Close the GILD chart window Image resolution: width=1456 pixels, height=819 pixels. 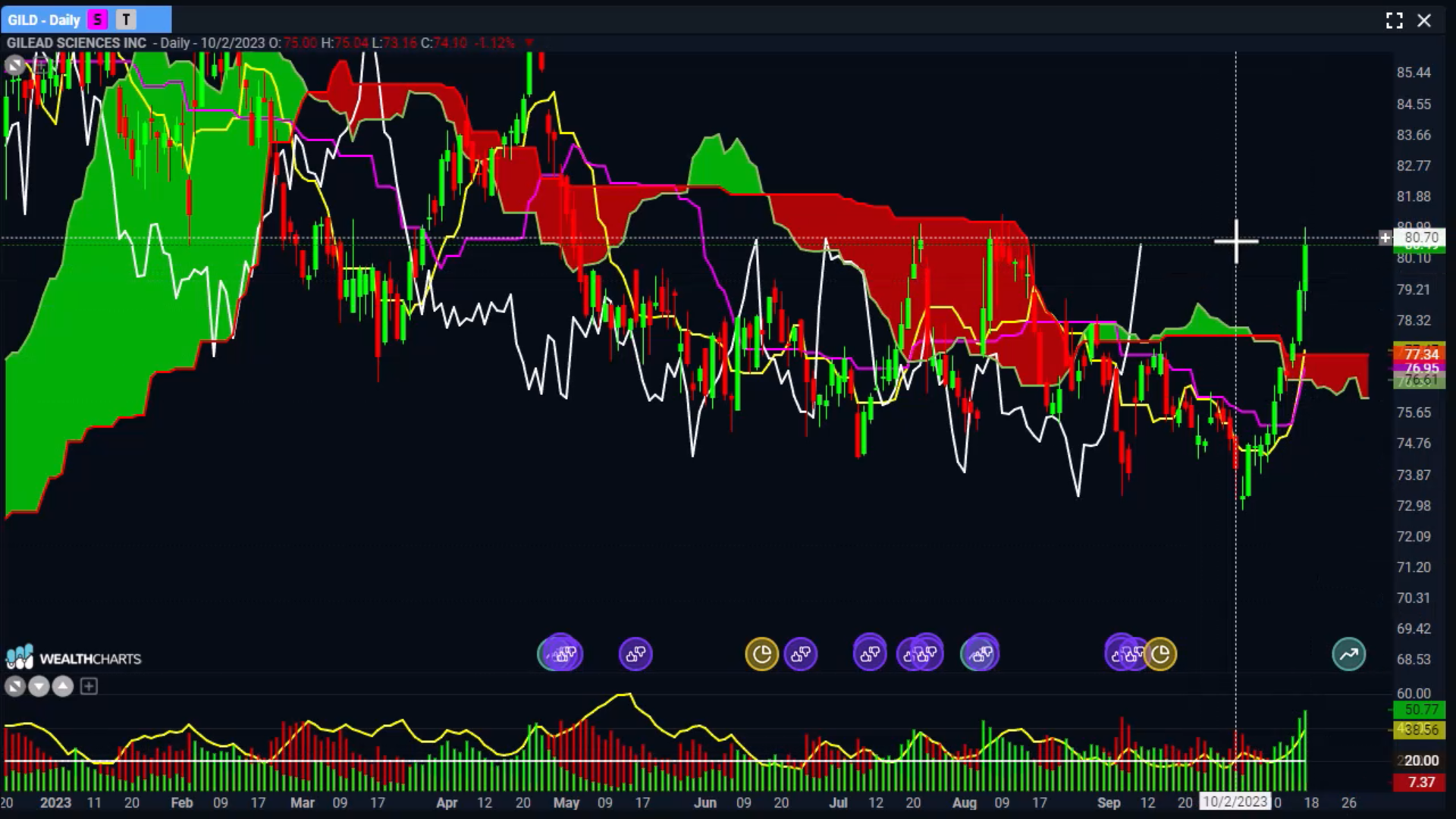(x=1424, y=20)
